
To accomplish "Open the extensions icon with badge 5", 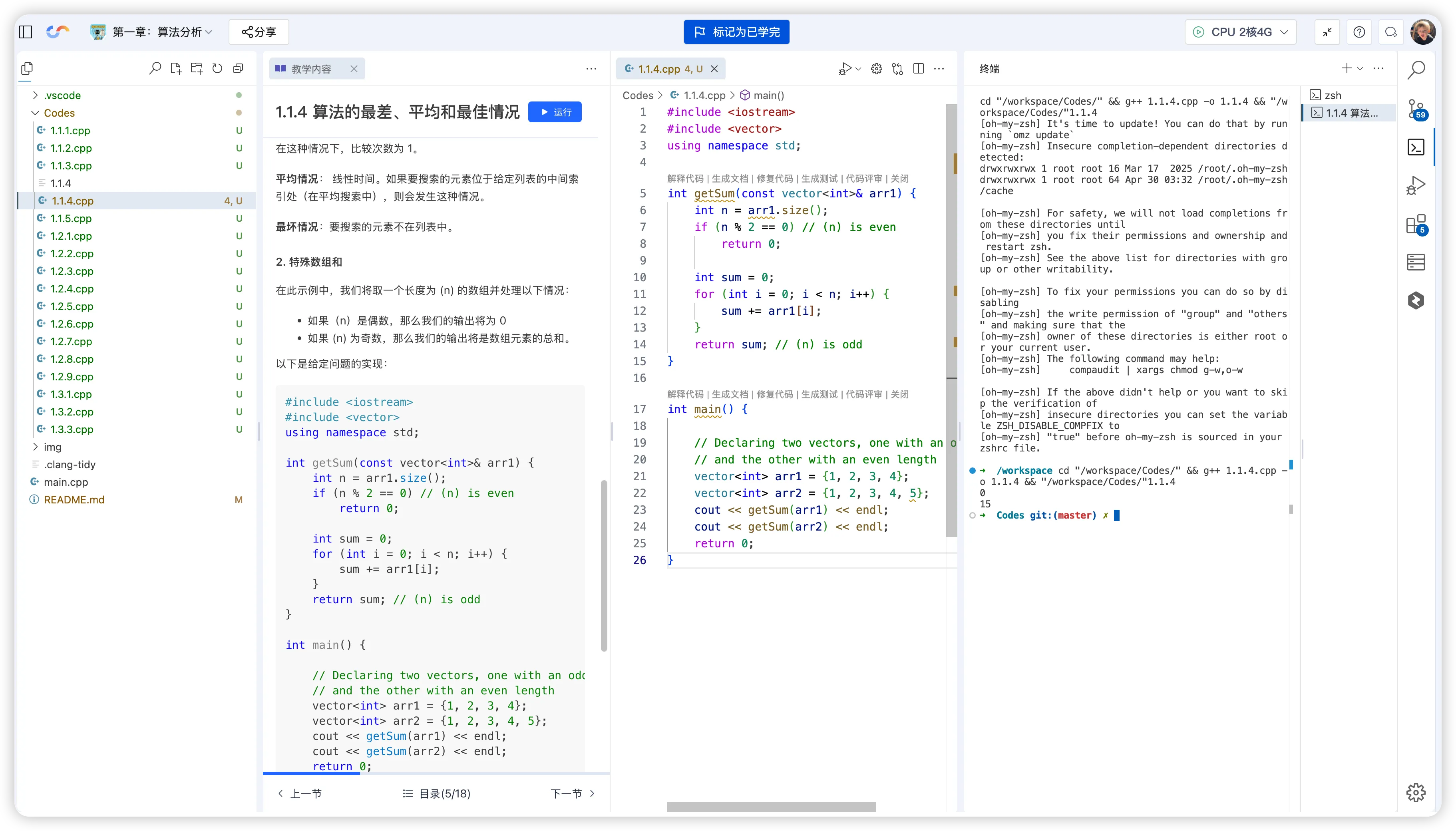I will click(1416, 224).
